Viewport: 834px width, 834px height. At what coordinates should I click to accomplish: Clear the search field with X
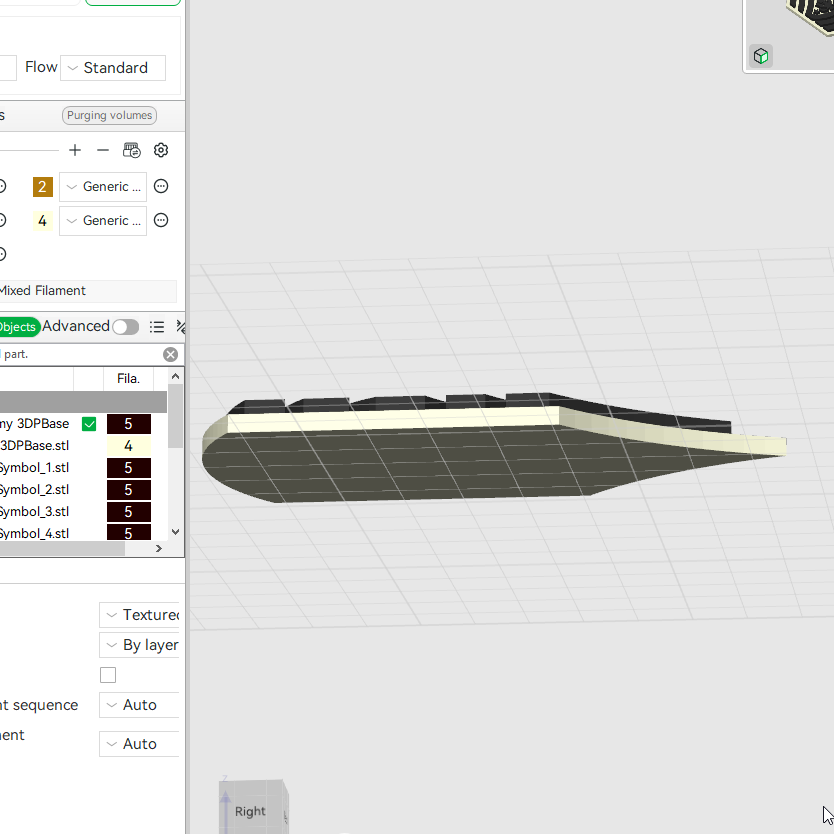(x=170, y=355)
